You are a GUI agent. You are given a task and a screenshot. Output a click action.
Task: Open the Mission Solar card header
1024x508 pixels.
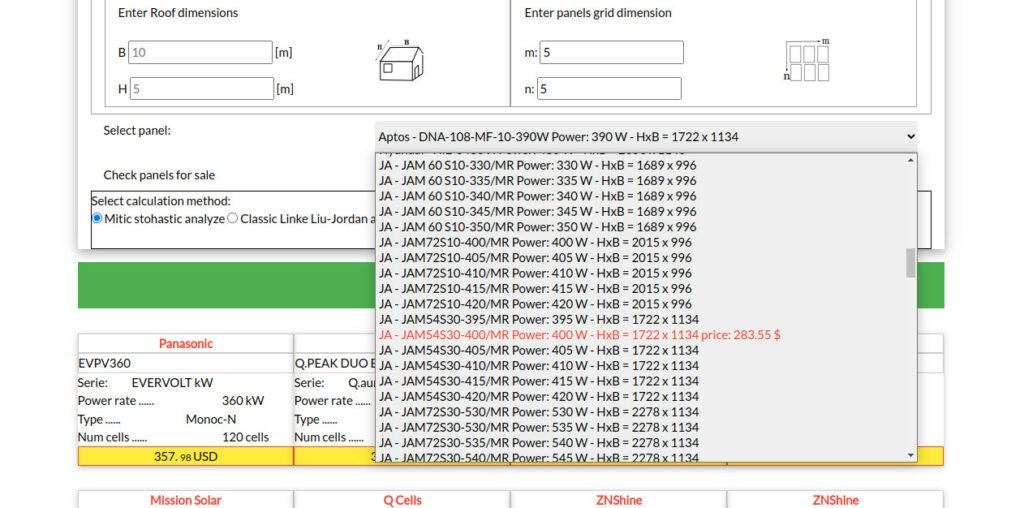[x=186, y=500]
